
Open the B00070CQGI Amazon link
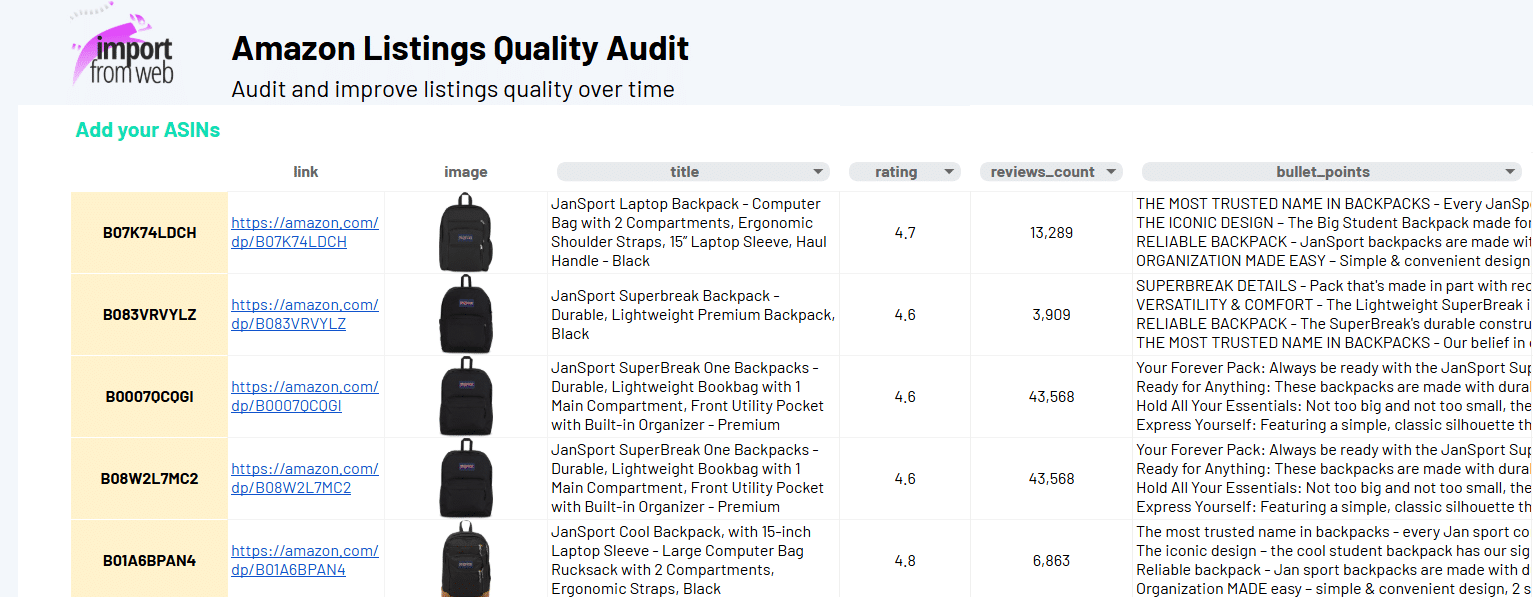[x=304, y=396]
